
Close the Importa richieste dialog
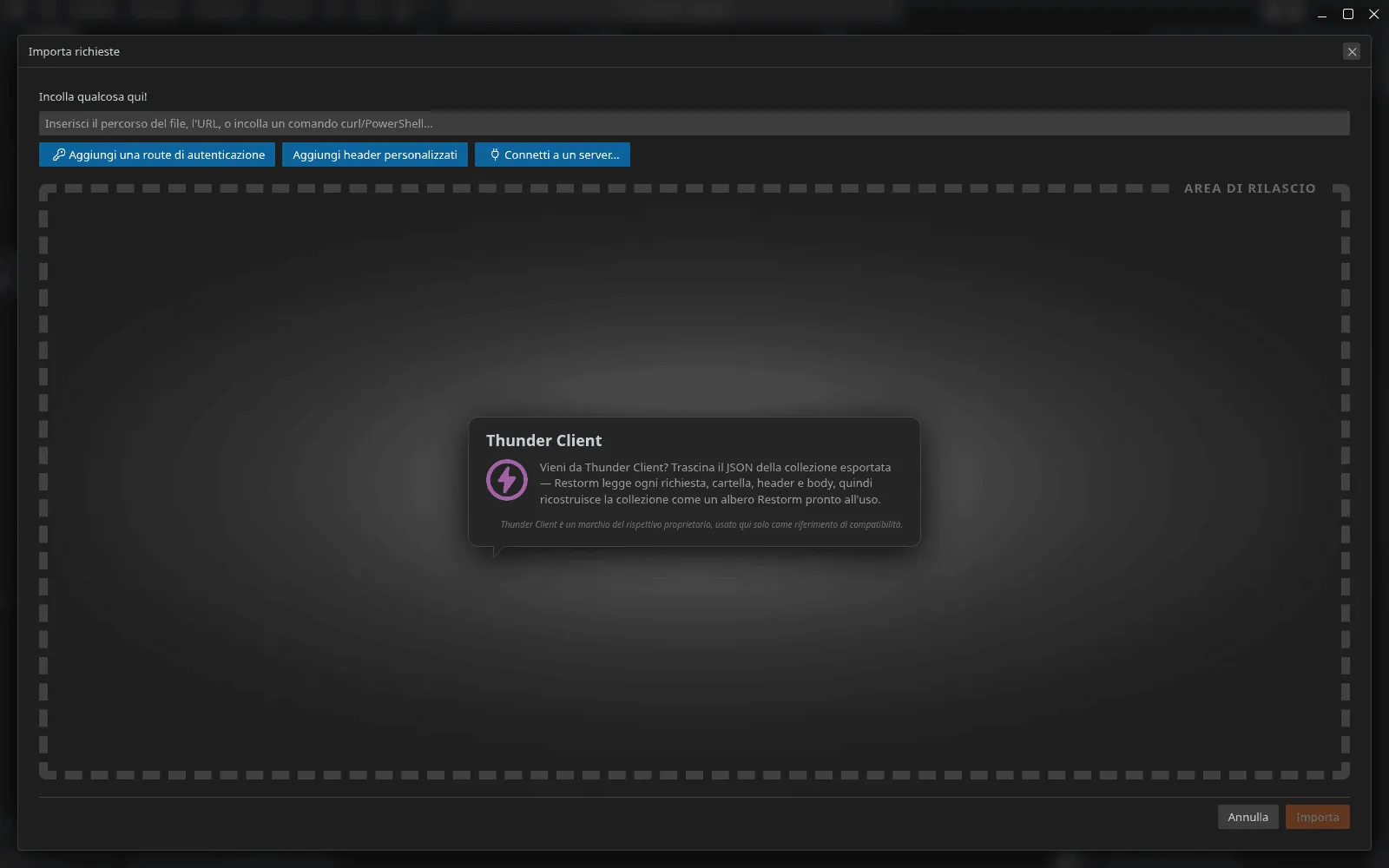pyautogui.click(x=1352, y=52)
